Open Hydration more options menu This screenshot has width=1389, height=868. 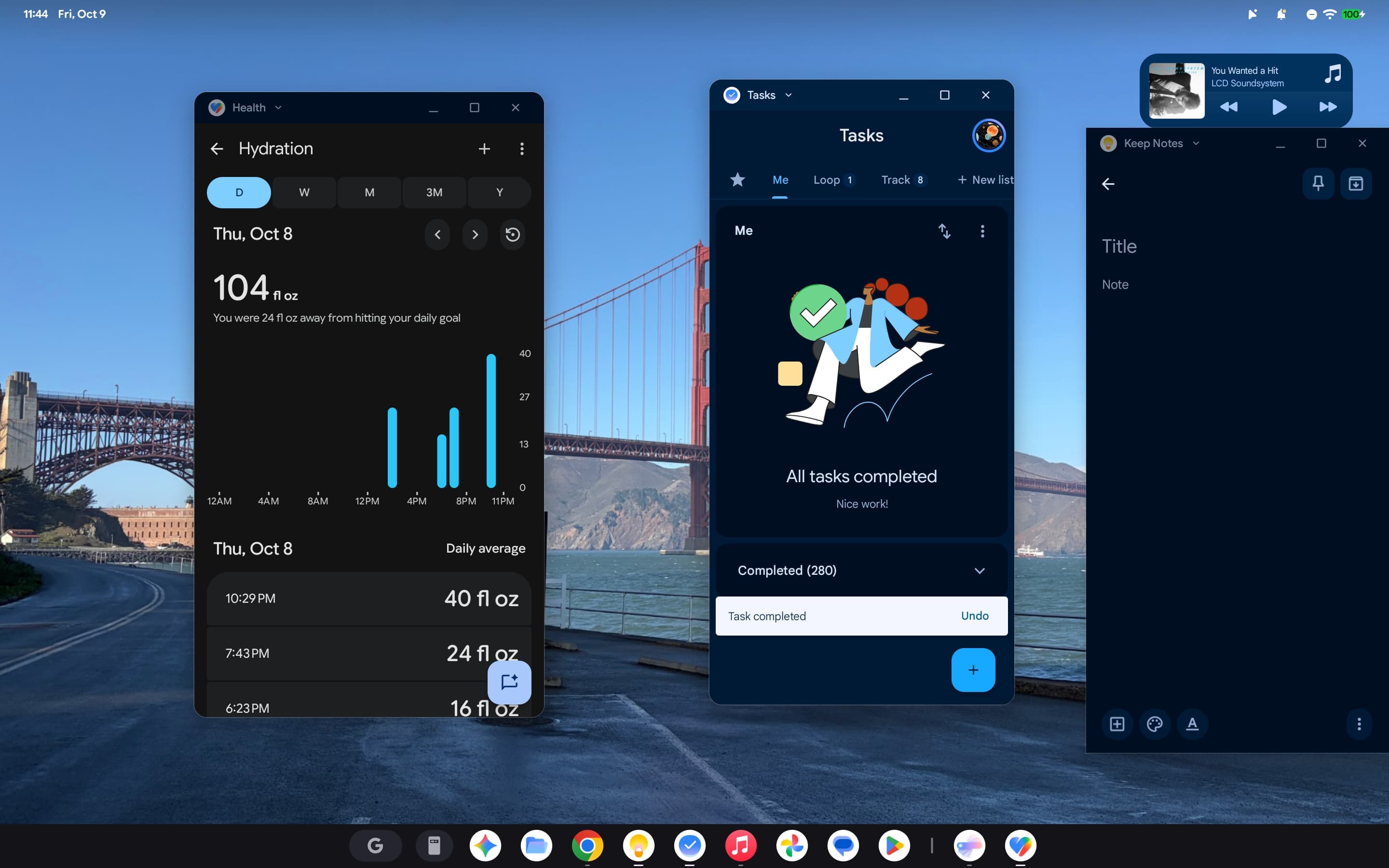coord(522,149)
